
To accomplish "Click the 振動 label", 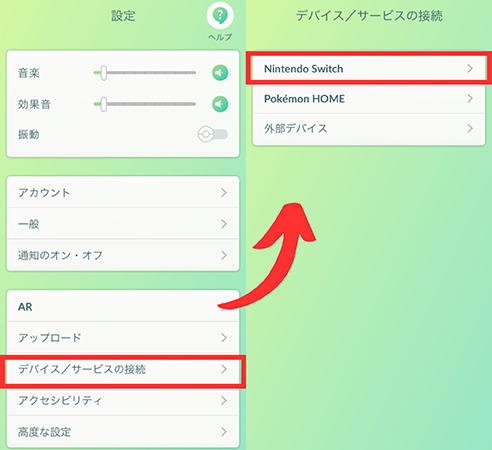I will point(29,134).
